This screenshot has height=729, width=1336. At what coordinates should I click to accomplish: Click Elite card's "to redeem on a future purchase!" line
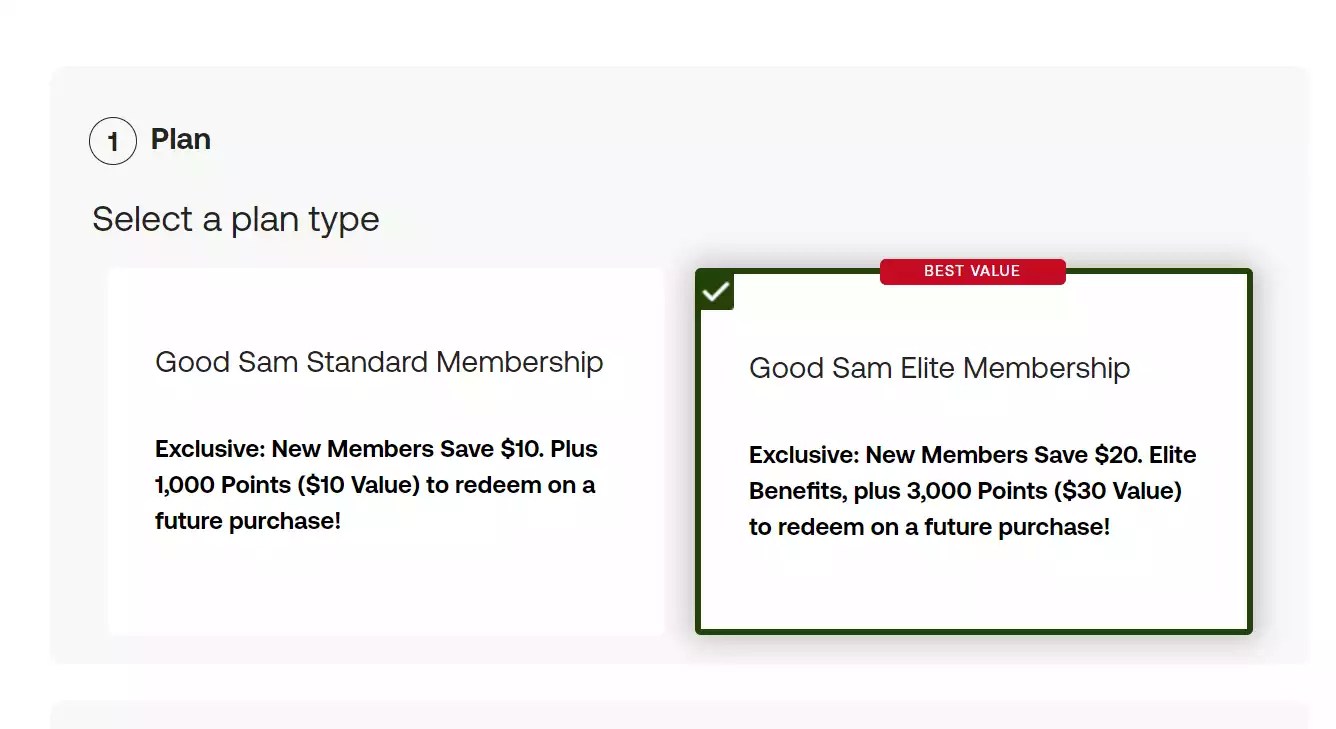coord(929,527)
